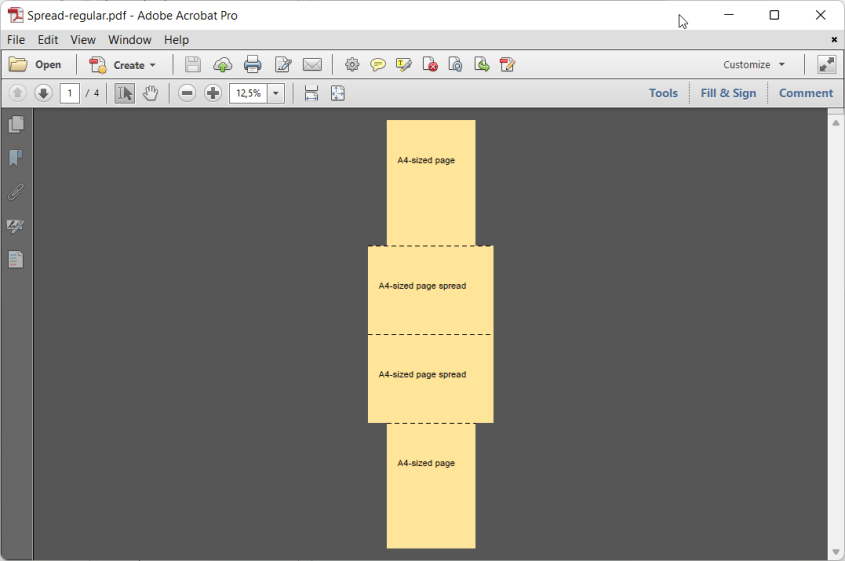Toggle fit width scrolling mode icon
This screenshot has height=561, width=845.
[x=311, y=93]
